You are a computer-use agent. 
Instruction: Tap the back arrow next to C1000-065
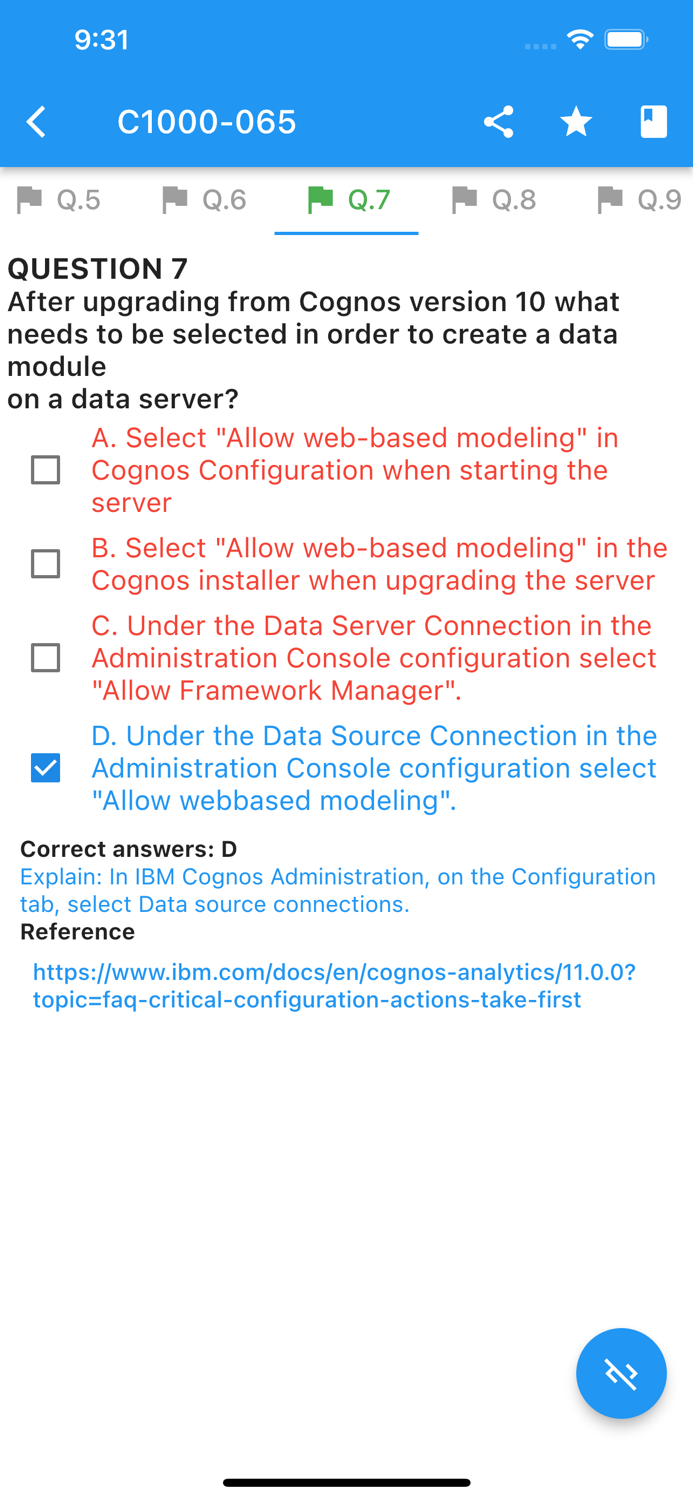pyautogui.click(x=36, y=121)
